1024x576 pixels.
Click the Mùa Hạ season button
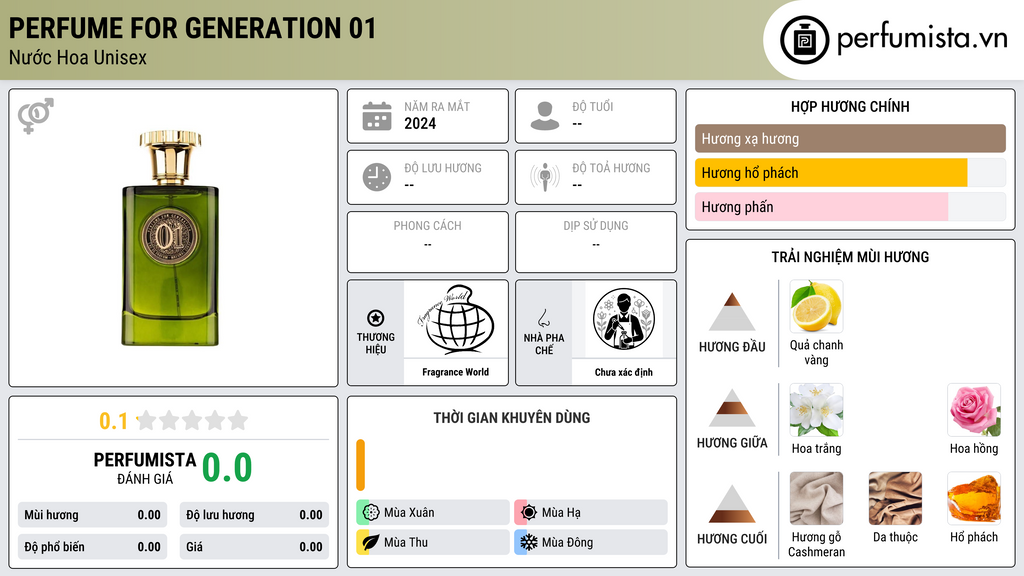(591, 513)
